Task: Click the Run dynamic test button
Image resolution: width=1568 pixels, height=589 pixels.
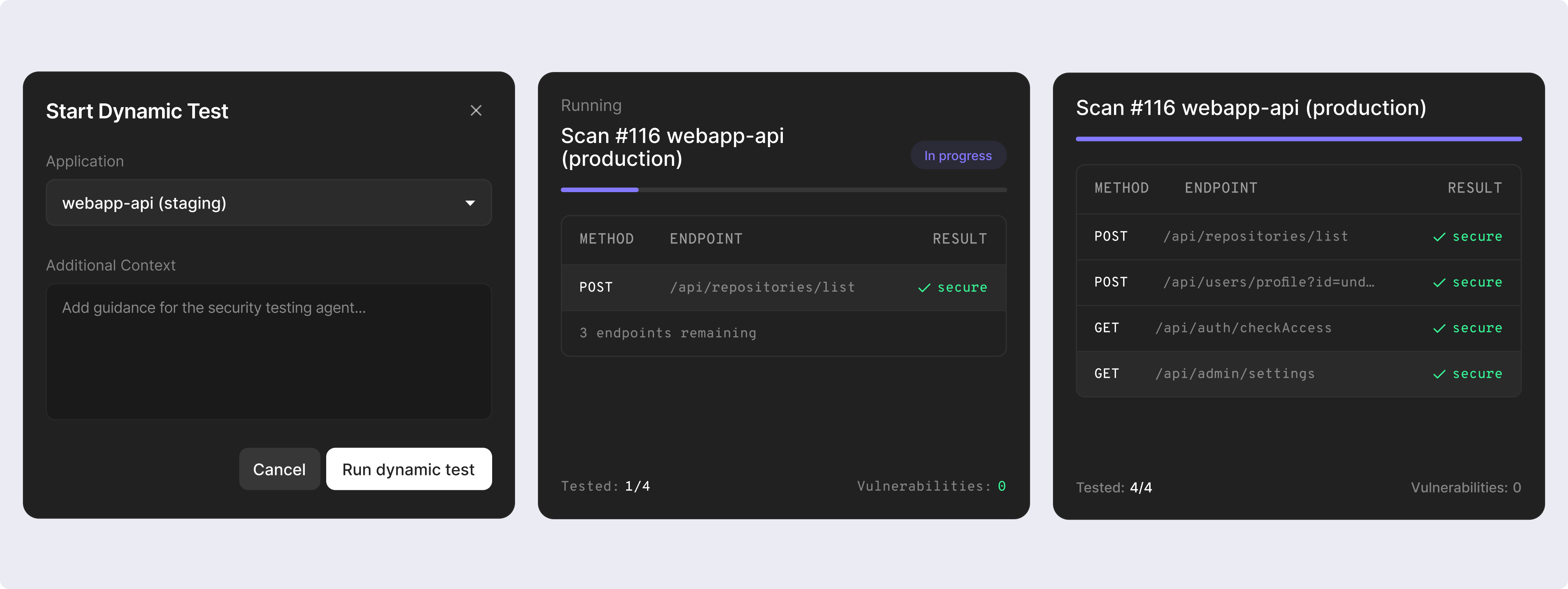Action: tap(409, 469)
